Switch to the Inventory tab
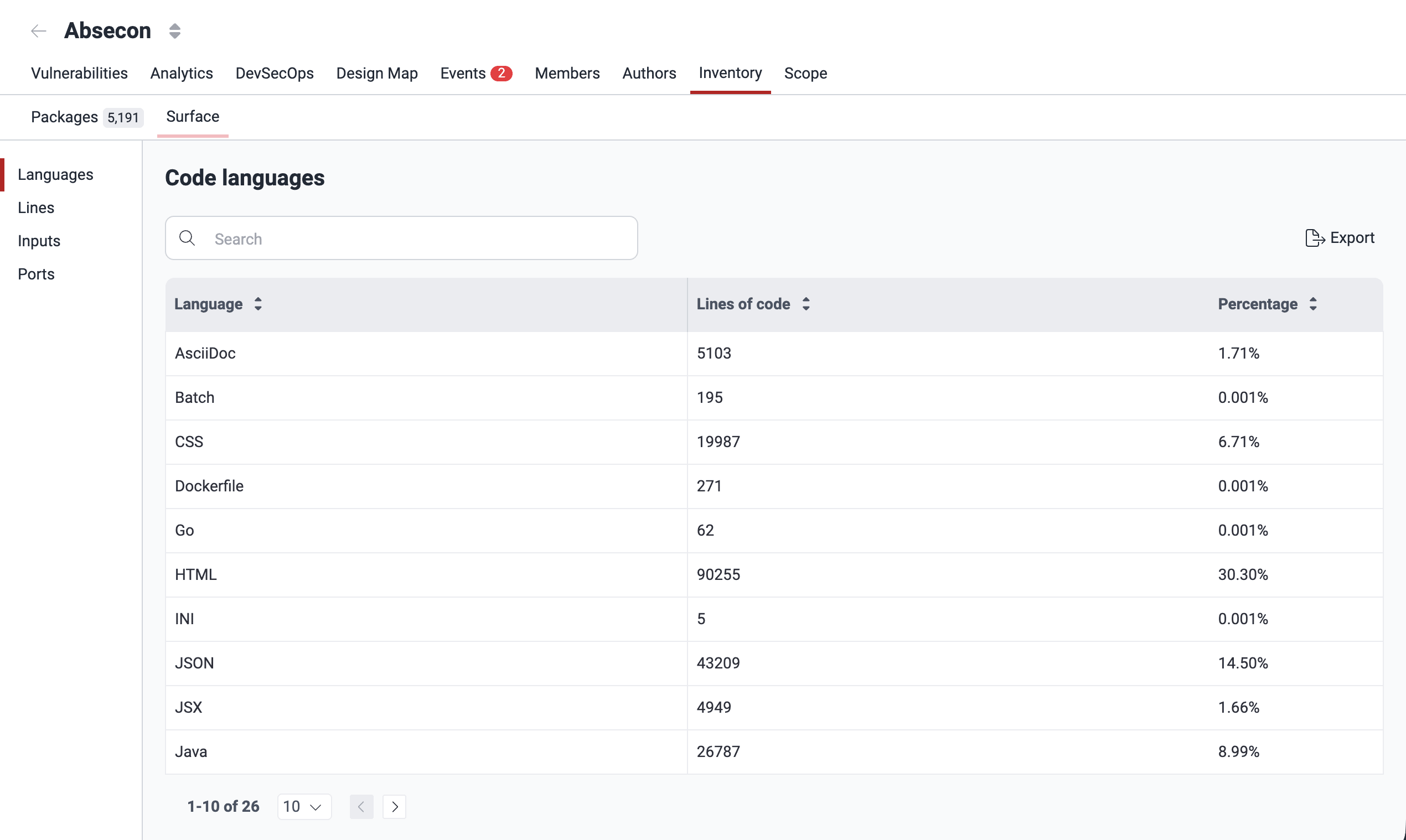 tap(730, 73)
